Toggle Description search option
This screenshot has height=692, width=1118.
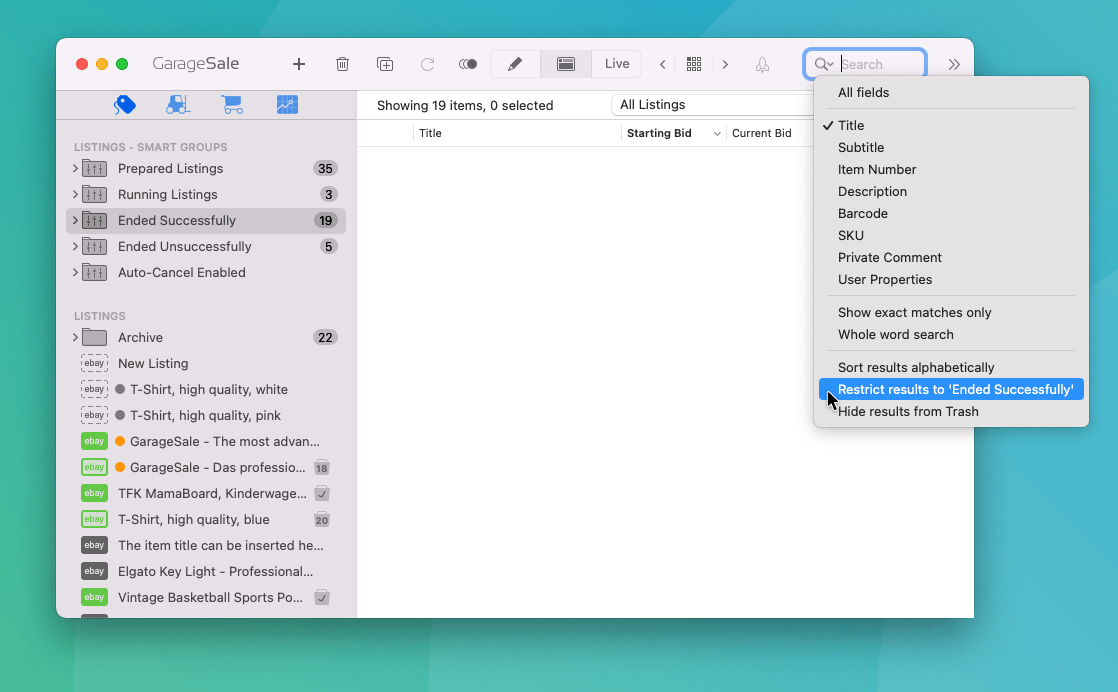951,192
